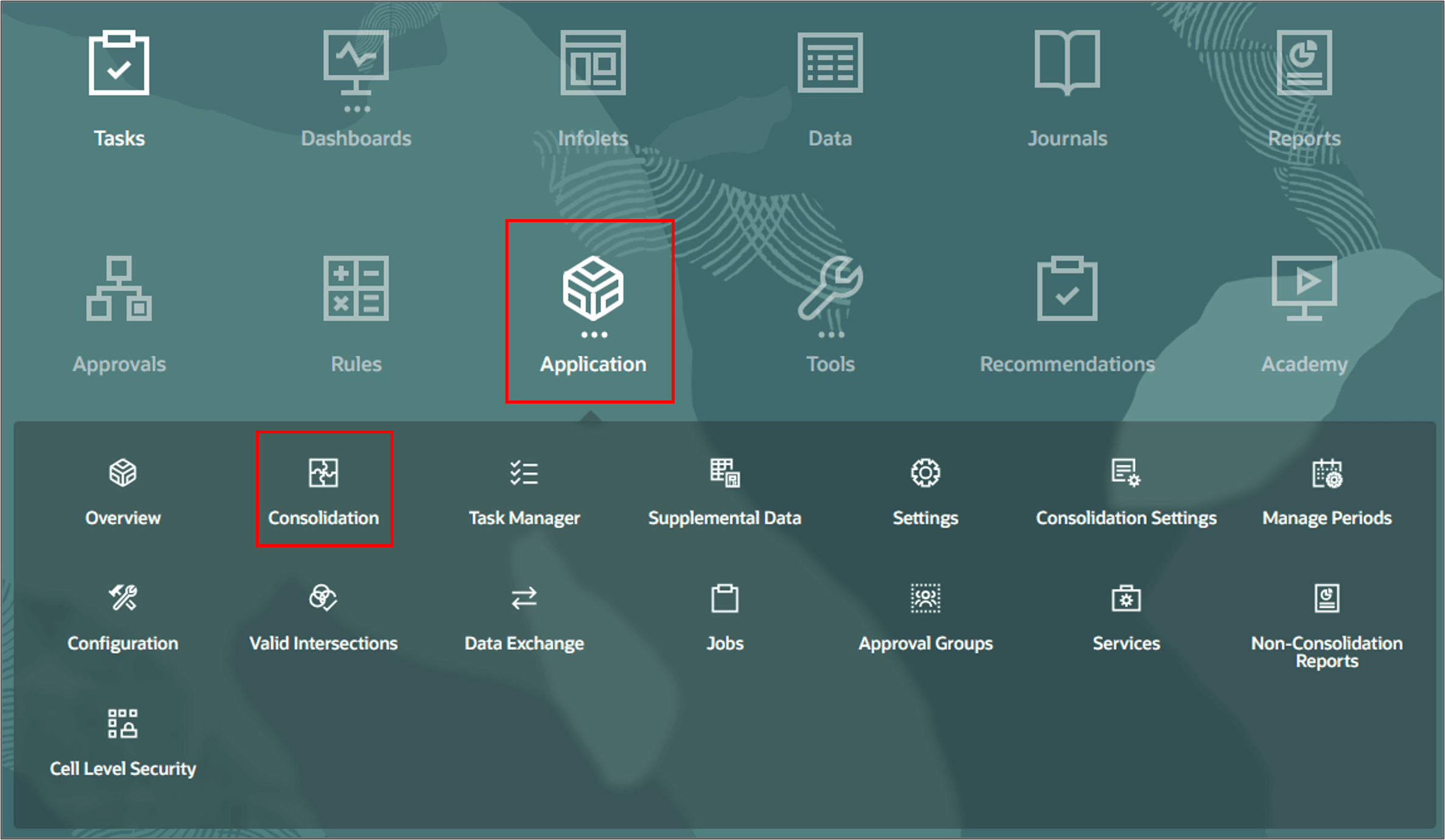Select Consolidation in the Application submenu
1445x840 pixels.
click(323, 474)
